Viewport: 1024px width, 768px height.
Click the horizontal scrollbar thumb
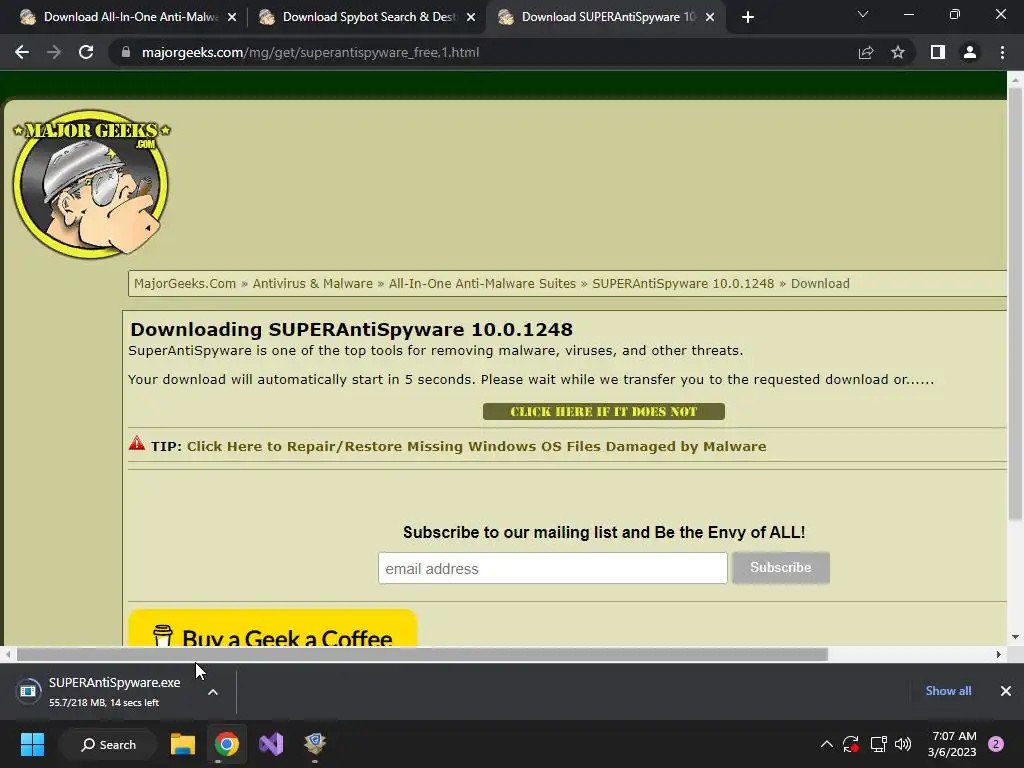(422, 654)
